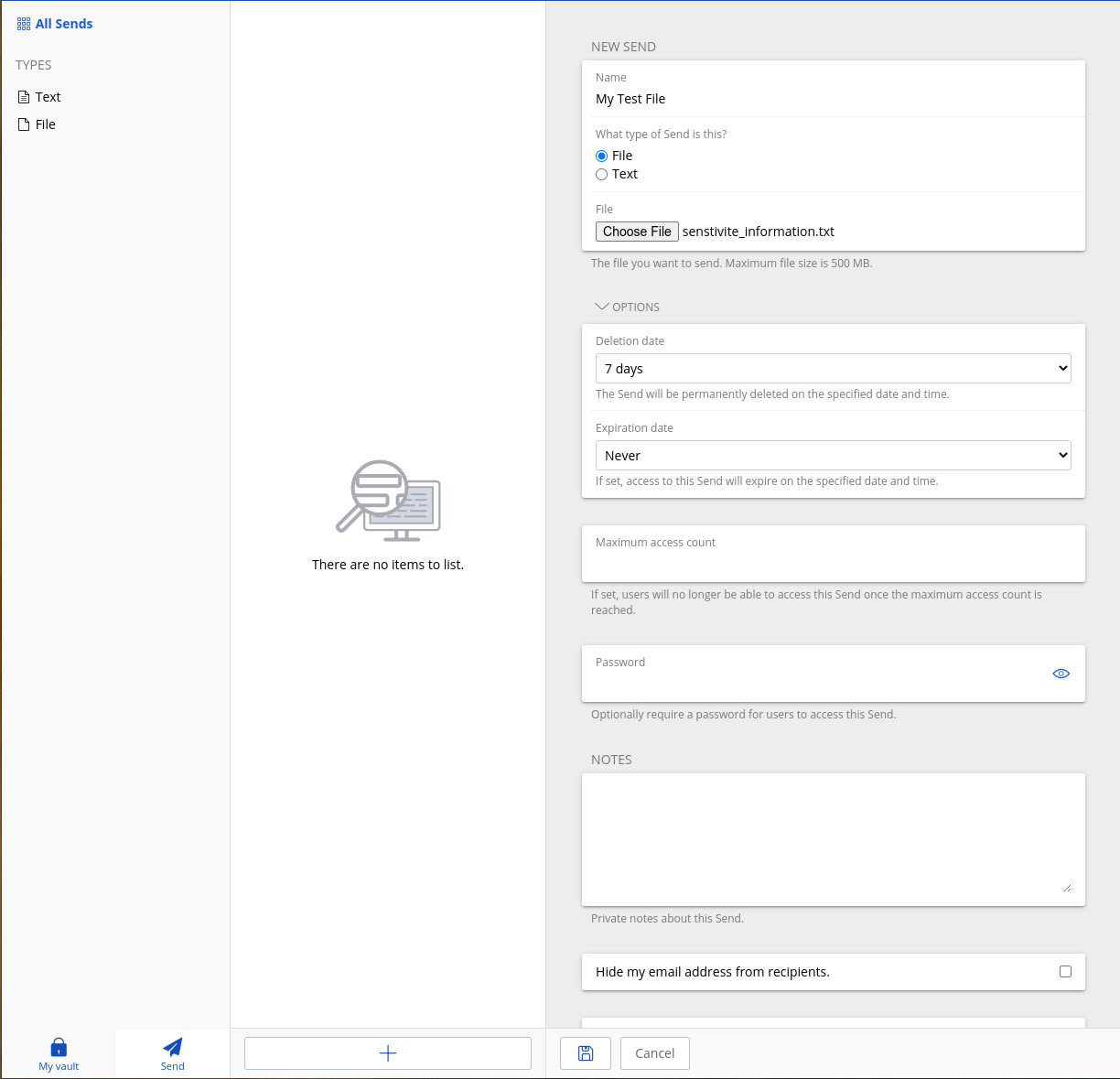1120x1079 pixels.
Task: Click inside the Notes text area
Action: pyautogui.click(x=833, y=837)
